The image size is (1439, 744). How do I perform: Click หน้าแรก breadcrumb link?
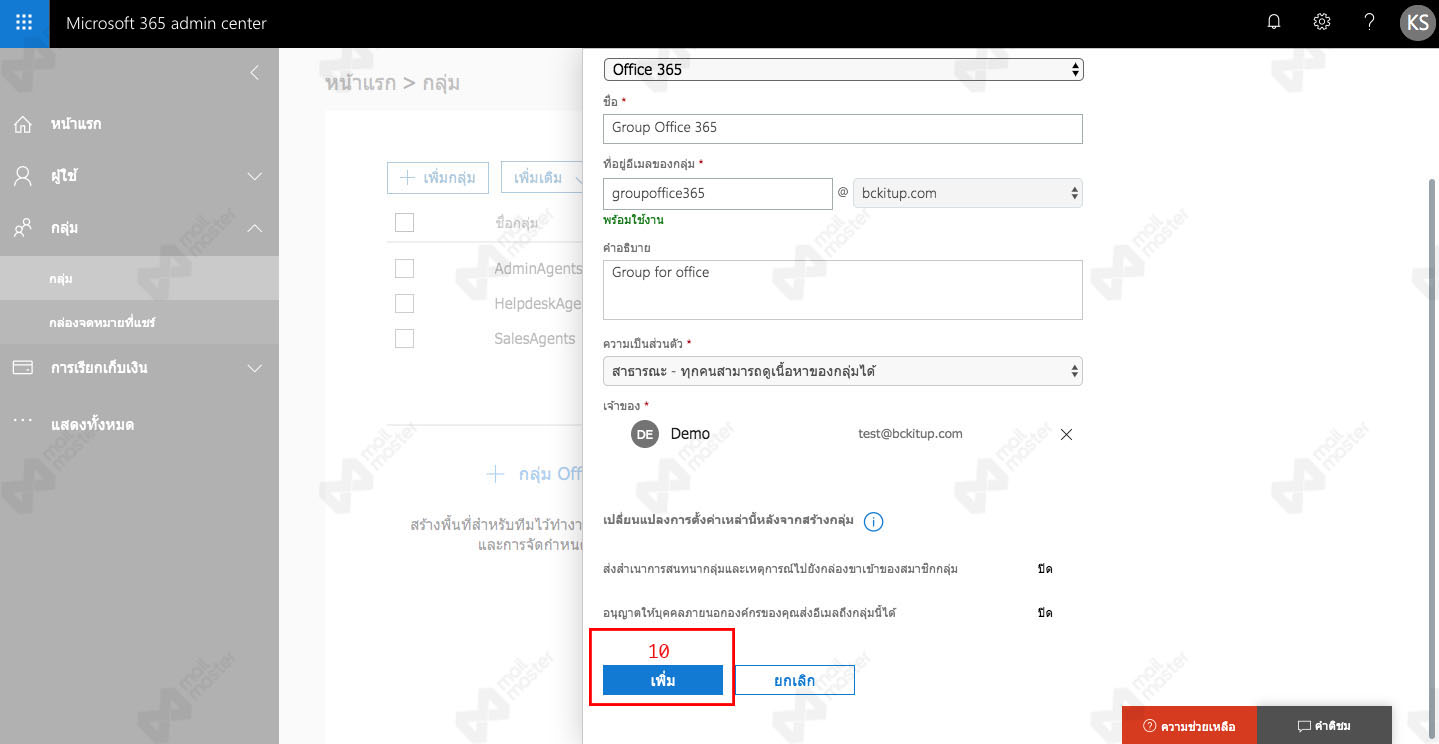tap(360, 83)
